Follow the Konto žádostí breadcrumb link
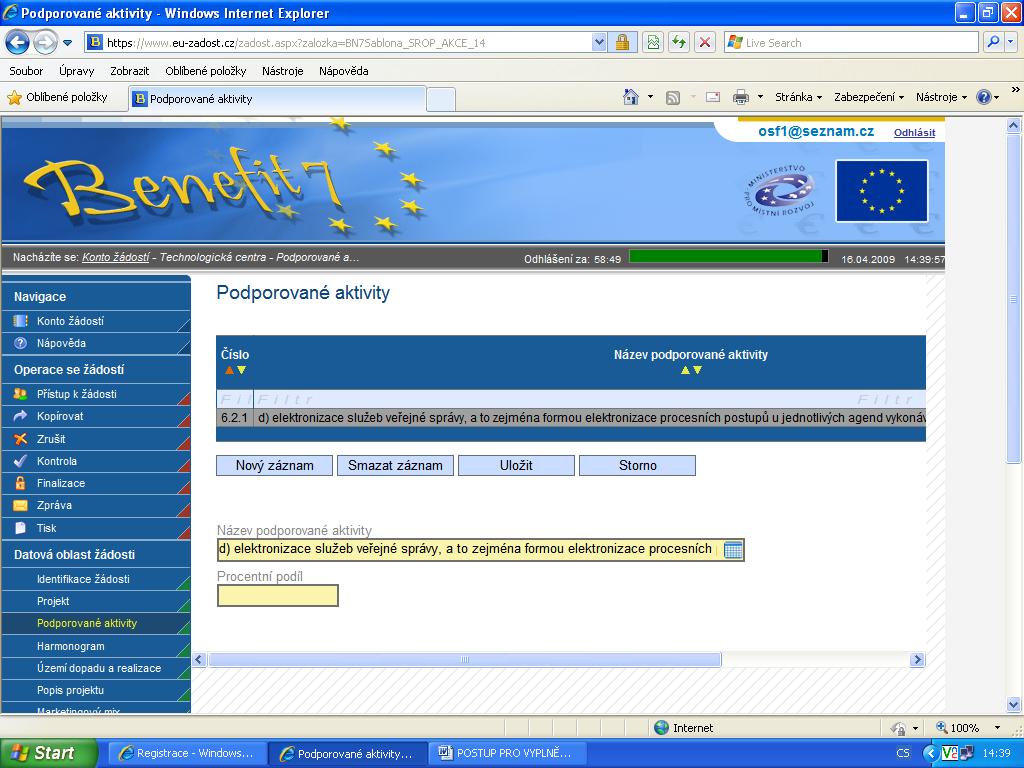Image resolution: width=1024 pixels, height=768 pixels. click(116, 257)
